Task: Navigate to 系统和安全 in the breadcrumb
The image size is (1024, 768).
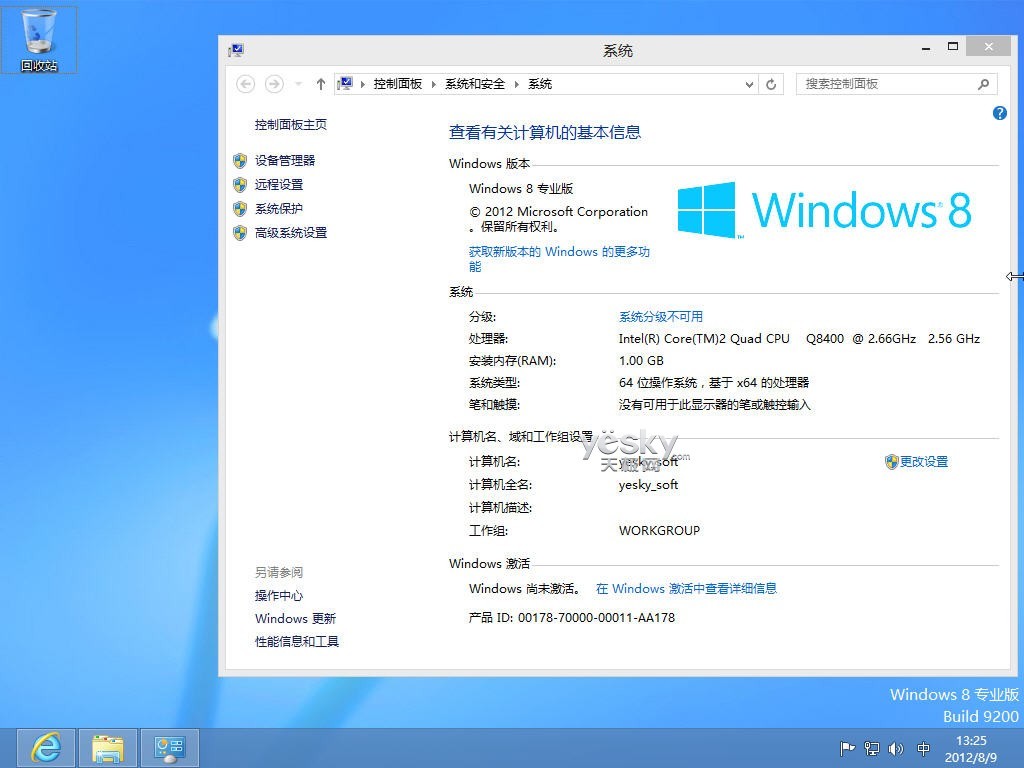Action: (475, 84)
